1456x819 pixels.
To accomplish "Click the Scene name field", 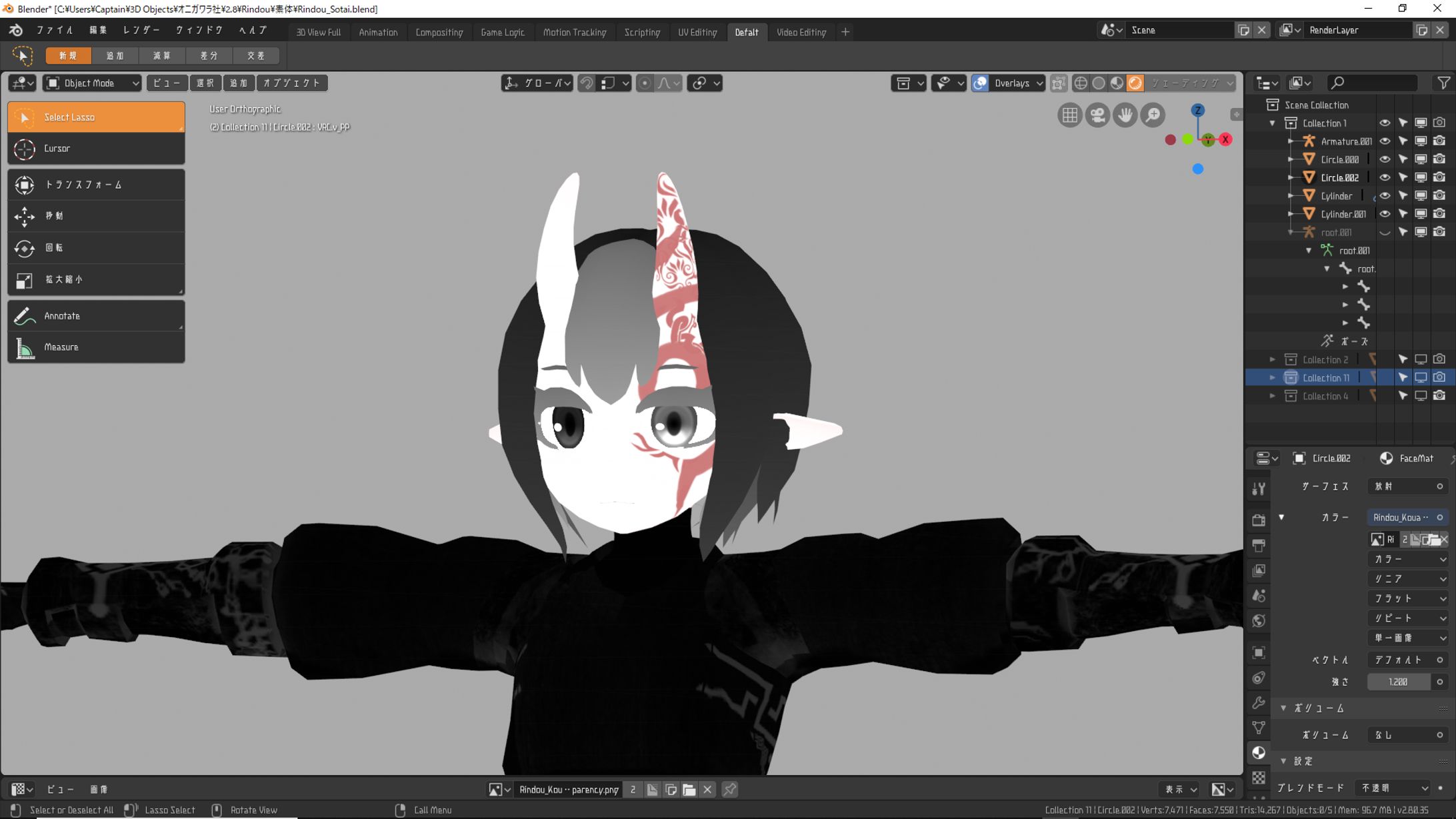I will tap(1178, 30).
